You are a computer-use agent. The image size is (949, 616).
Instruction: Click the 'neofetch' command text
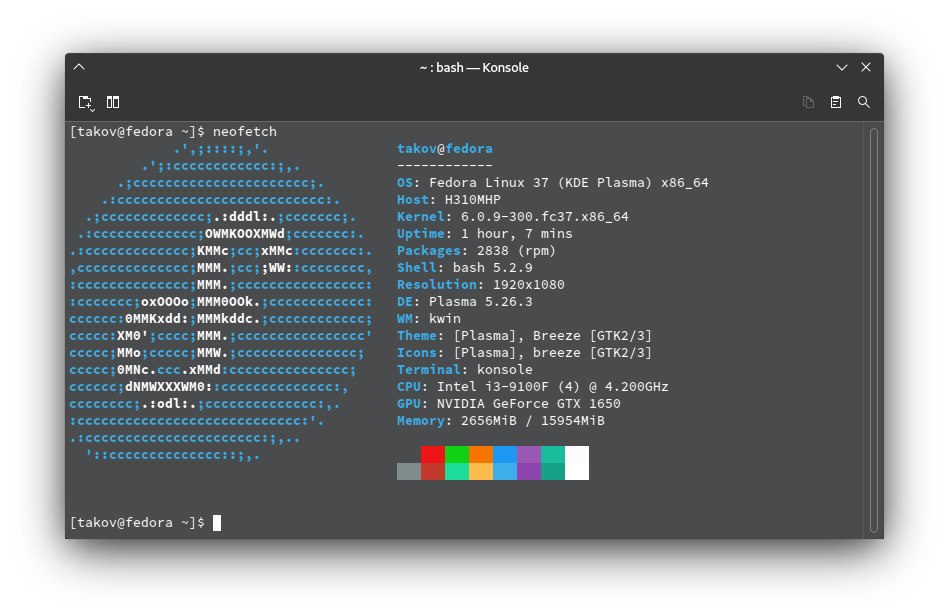[245, 131]
